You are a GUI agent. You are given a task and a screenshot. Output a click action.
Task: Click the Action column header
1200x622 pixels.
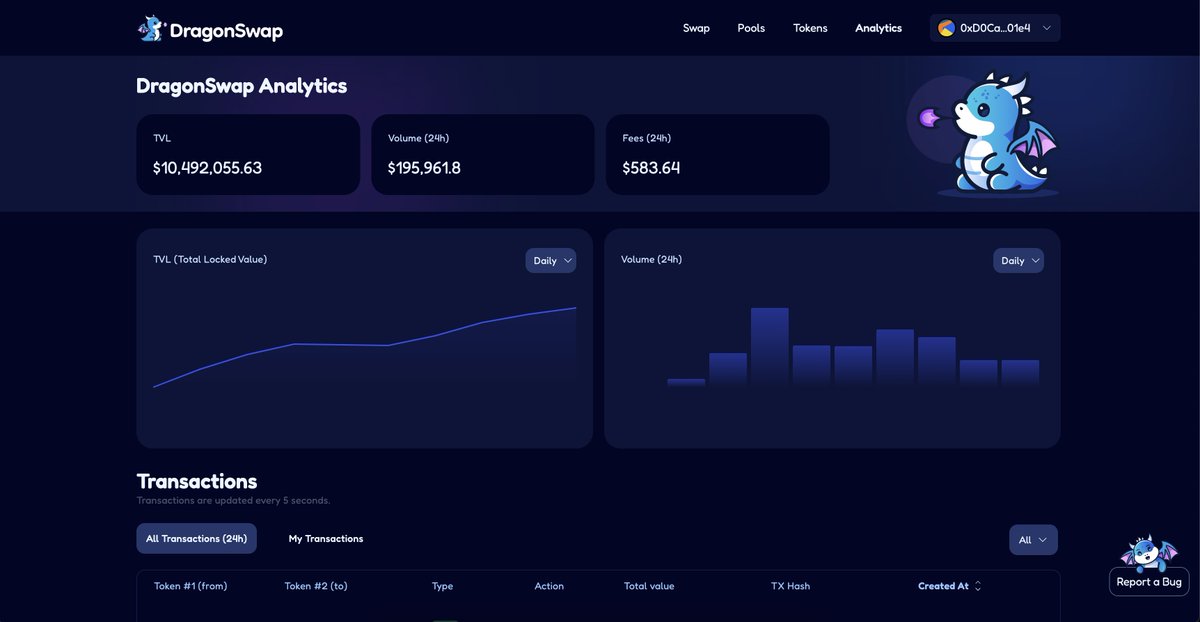coord(549,586)
